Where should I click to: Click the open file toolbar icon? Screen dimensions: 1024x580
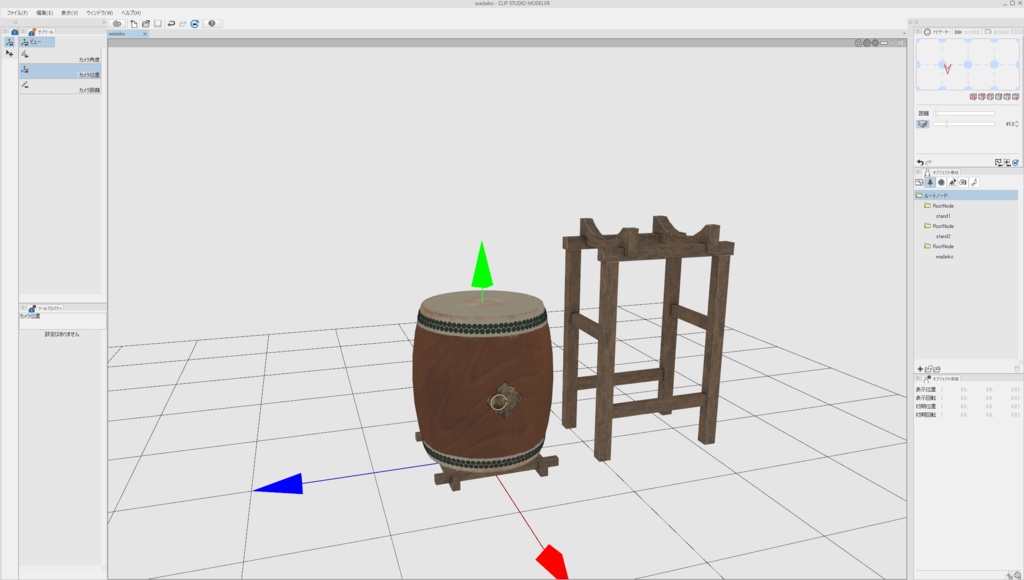pyautogui.click(x=146, y=24)
